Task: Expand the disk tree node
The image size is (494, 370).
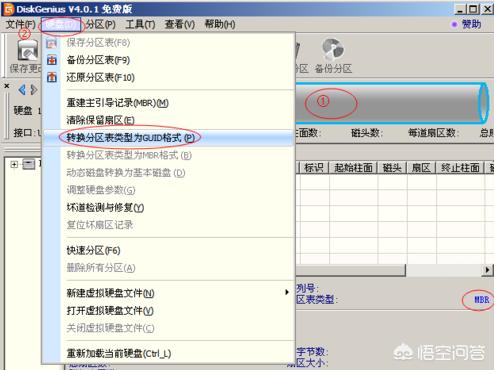Action: 14,164
